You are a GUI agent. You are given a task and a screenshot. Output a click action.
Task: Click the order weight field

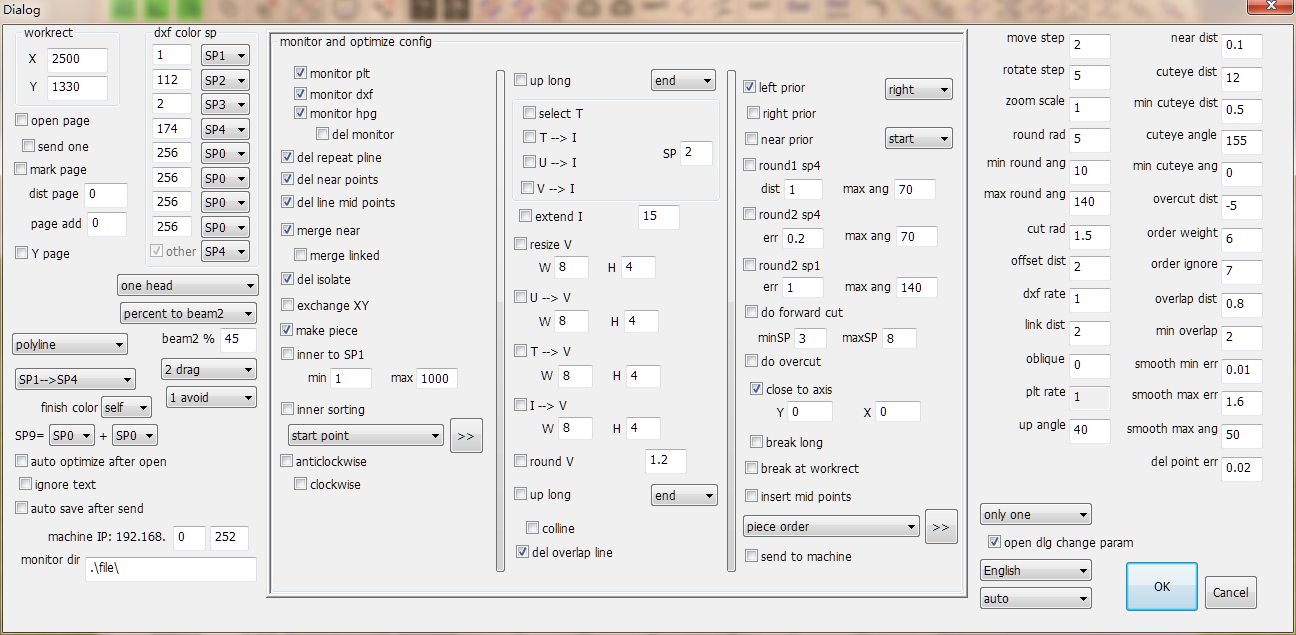1241,239
